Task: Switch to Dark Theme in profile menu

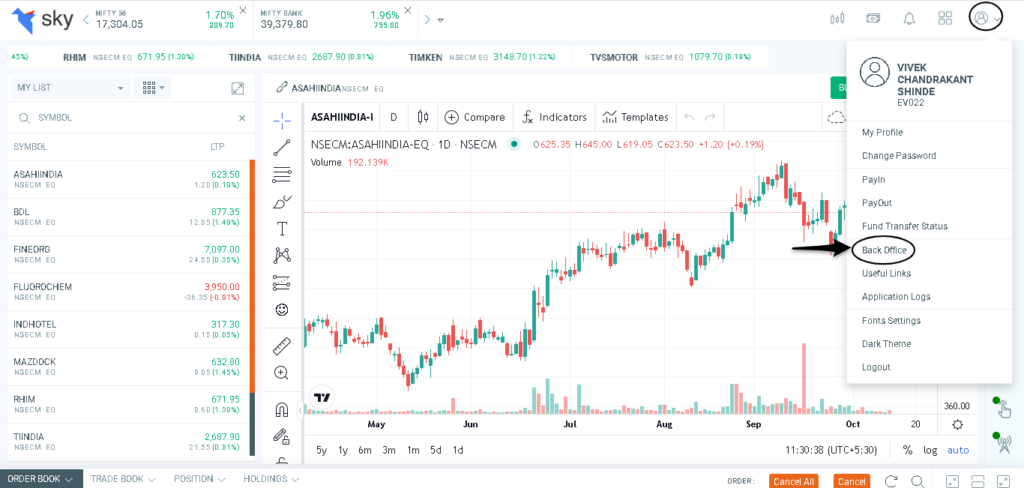Action: [x=886, y=344]
